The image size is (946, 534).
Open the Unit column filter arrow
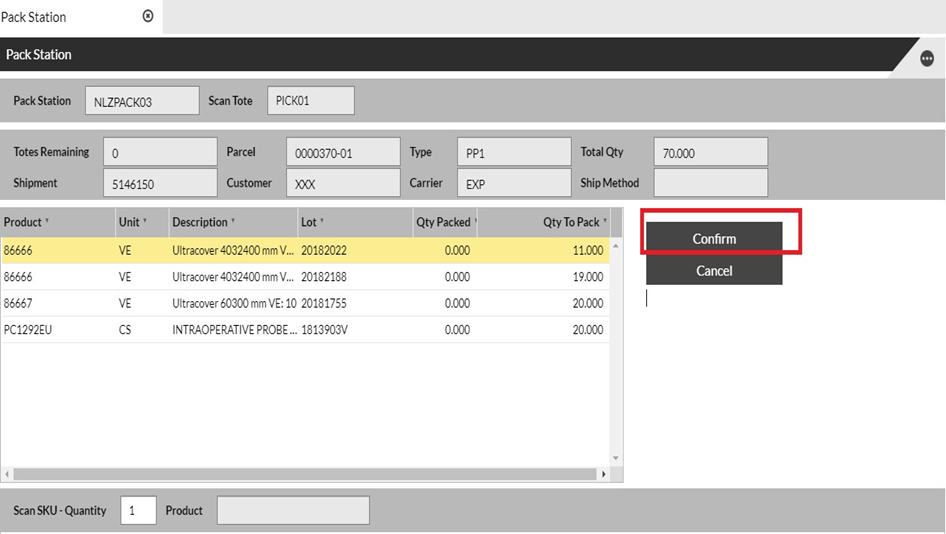coord(145,222)
